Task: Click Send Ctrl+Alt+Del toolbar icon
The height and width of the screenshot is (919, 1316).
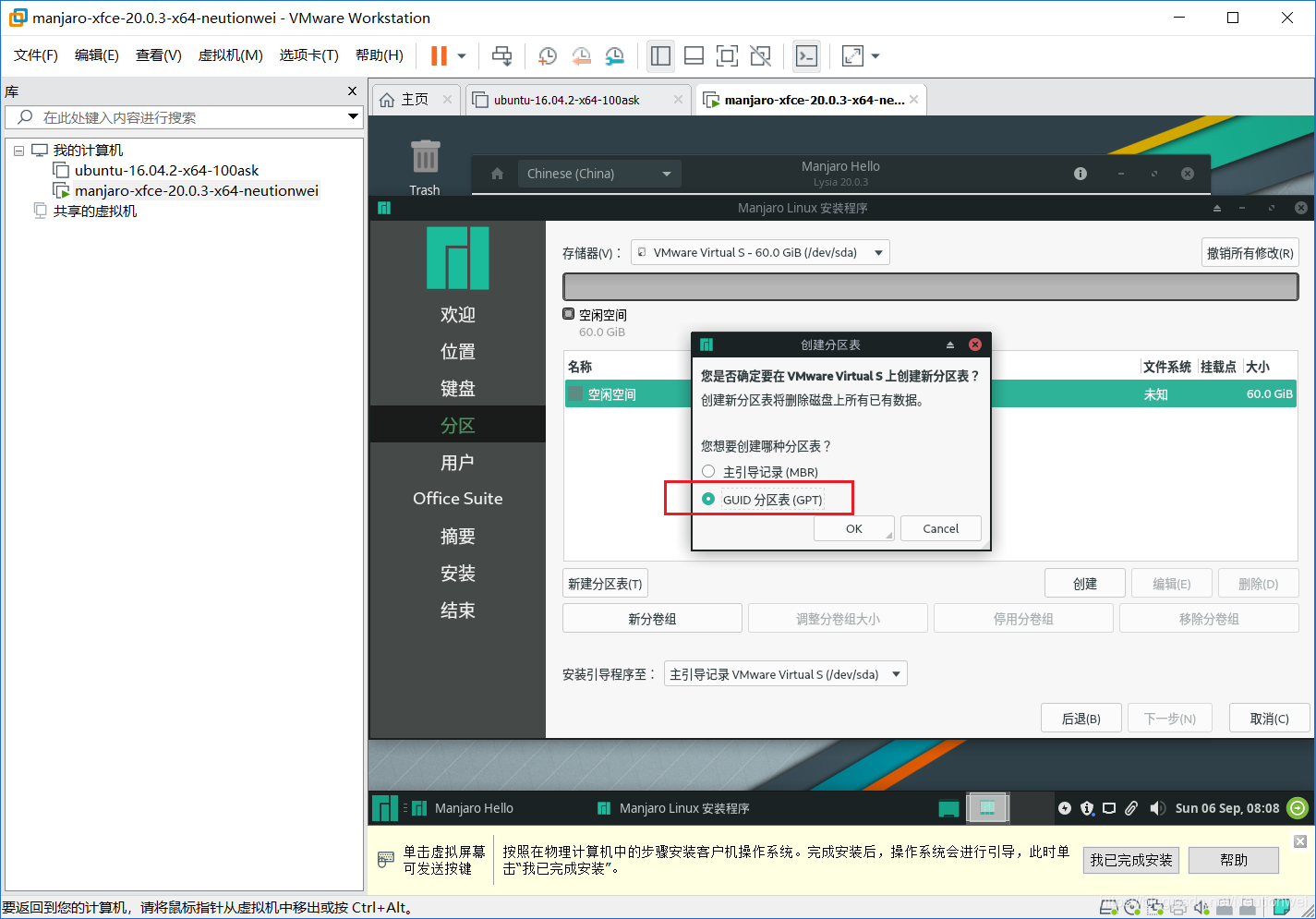Action: tap(501, 56)
